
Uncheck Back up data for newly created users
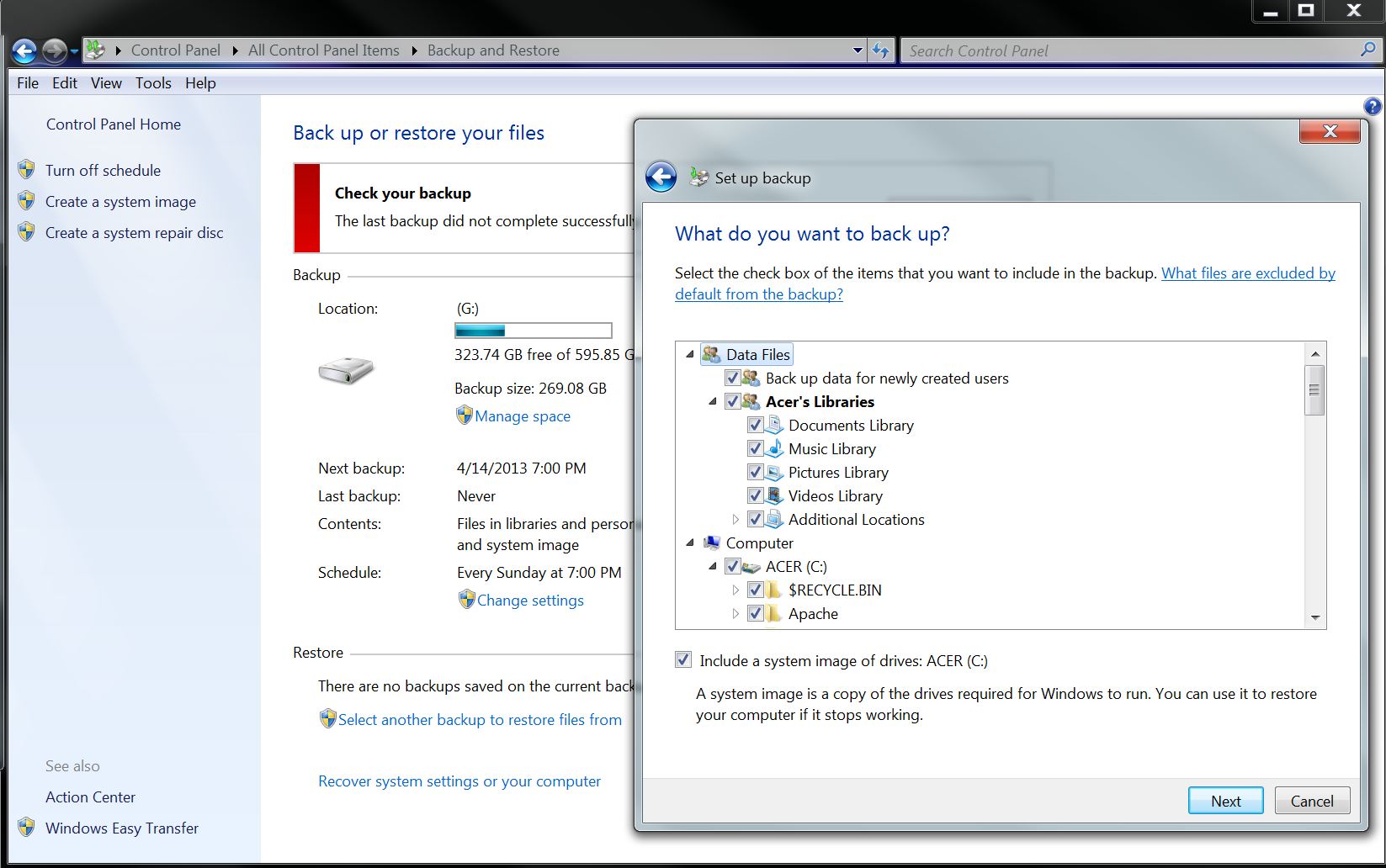pos(732,378)
